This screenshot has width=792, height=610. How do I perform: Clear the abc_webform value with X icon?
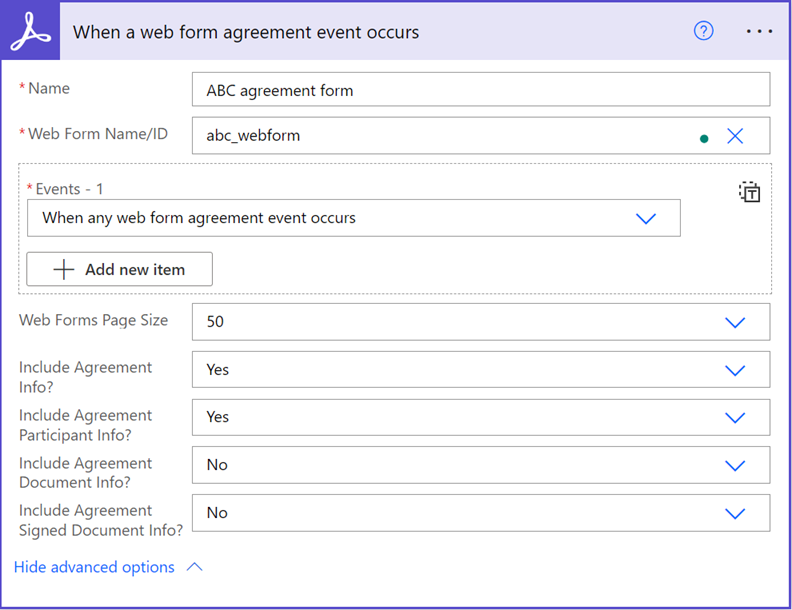[735, 136]
